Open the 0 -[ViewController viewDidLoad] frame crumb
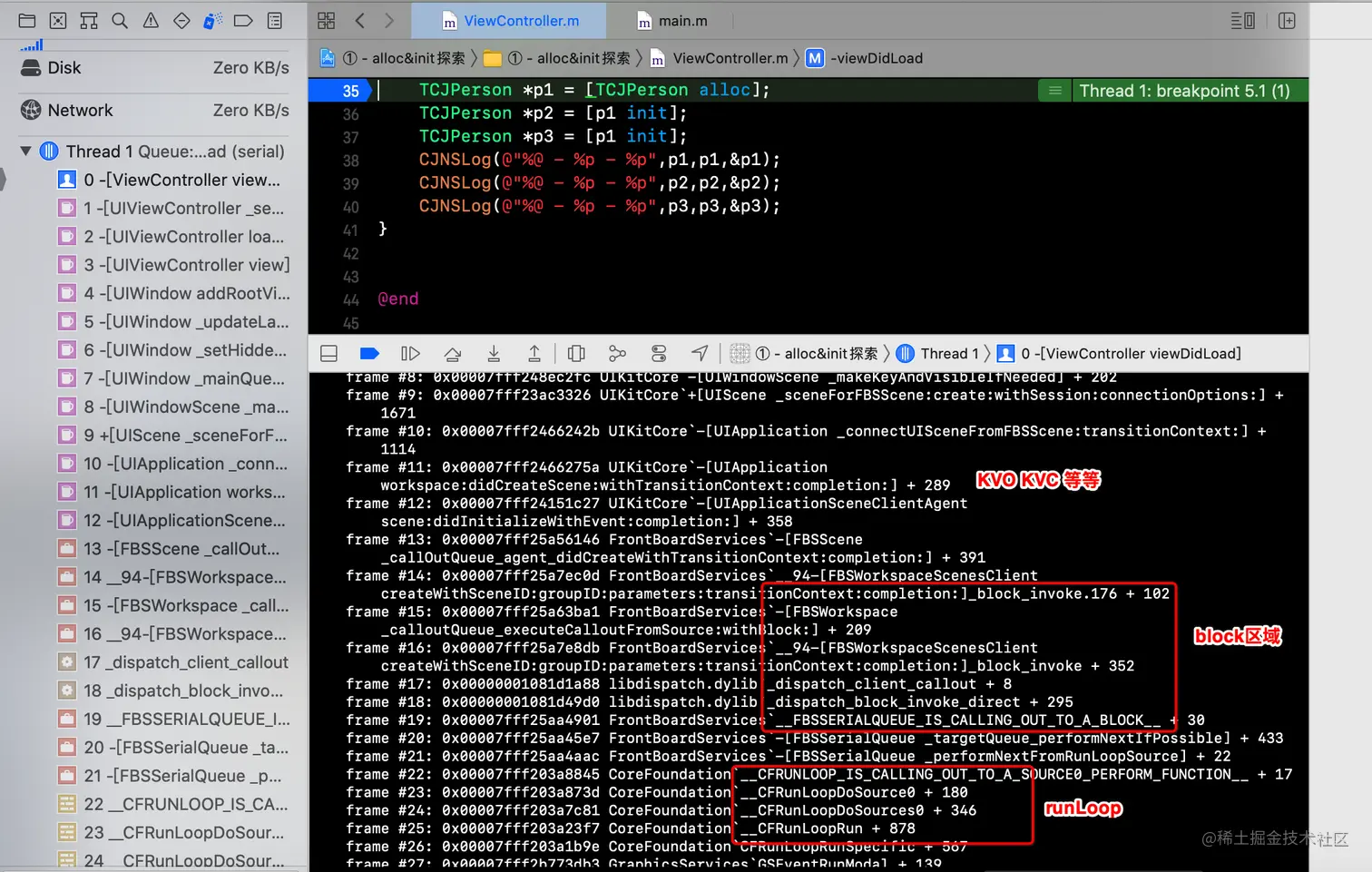This screenshot has width=1372, height=872. tap(1119, 354)
